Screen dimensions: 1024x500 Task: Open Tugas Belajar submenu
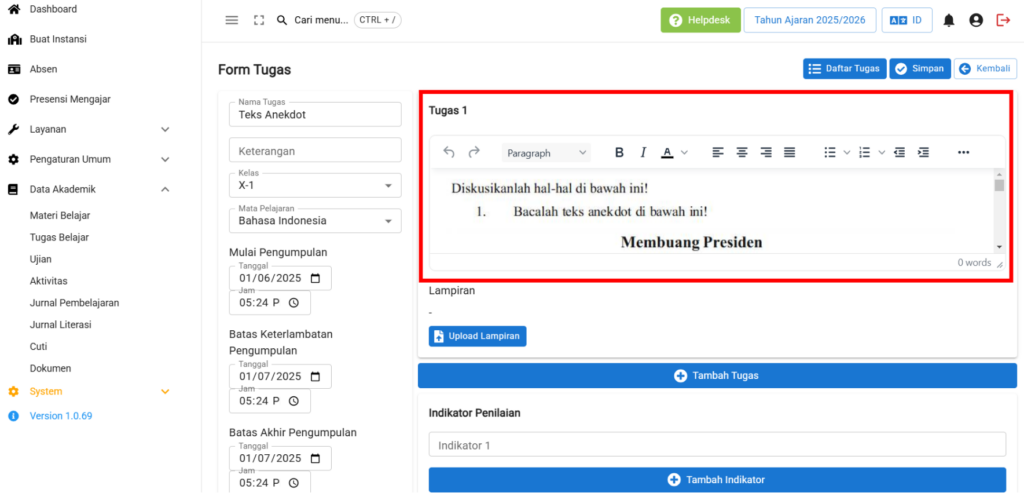[59, 237]
